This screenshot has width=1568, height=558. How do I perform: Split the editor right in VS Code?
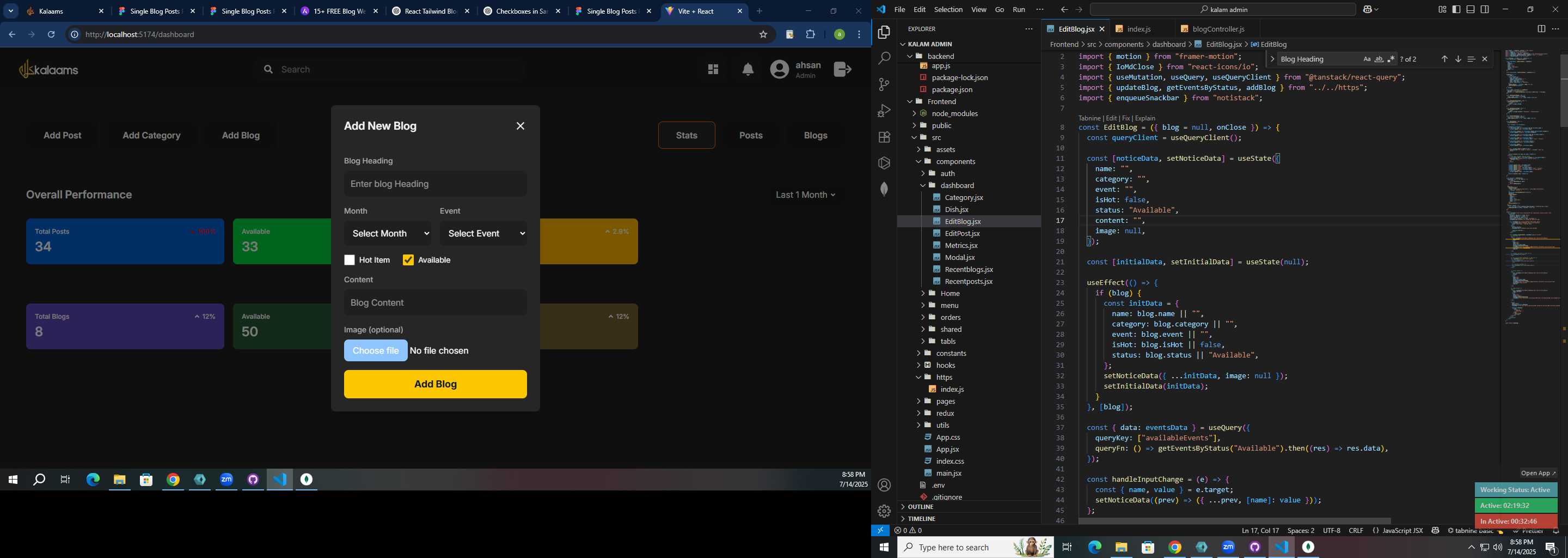pyautogui.click(x=1541, y=29)
